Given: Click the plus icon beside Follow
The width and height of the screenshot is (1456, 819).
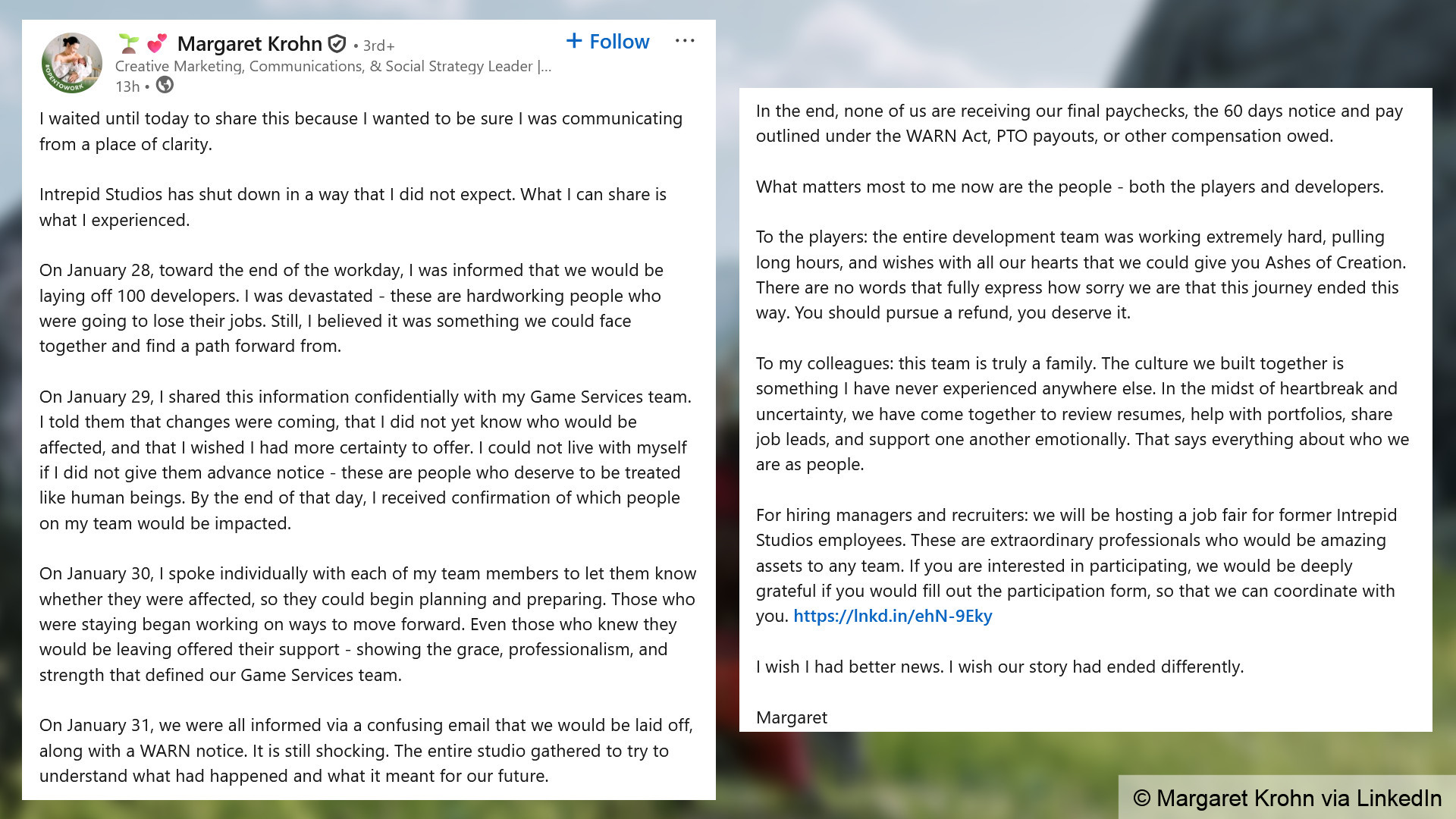Looking at the screenshot, I should 574,41.
